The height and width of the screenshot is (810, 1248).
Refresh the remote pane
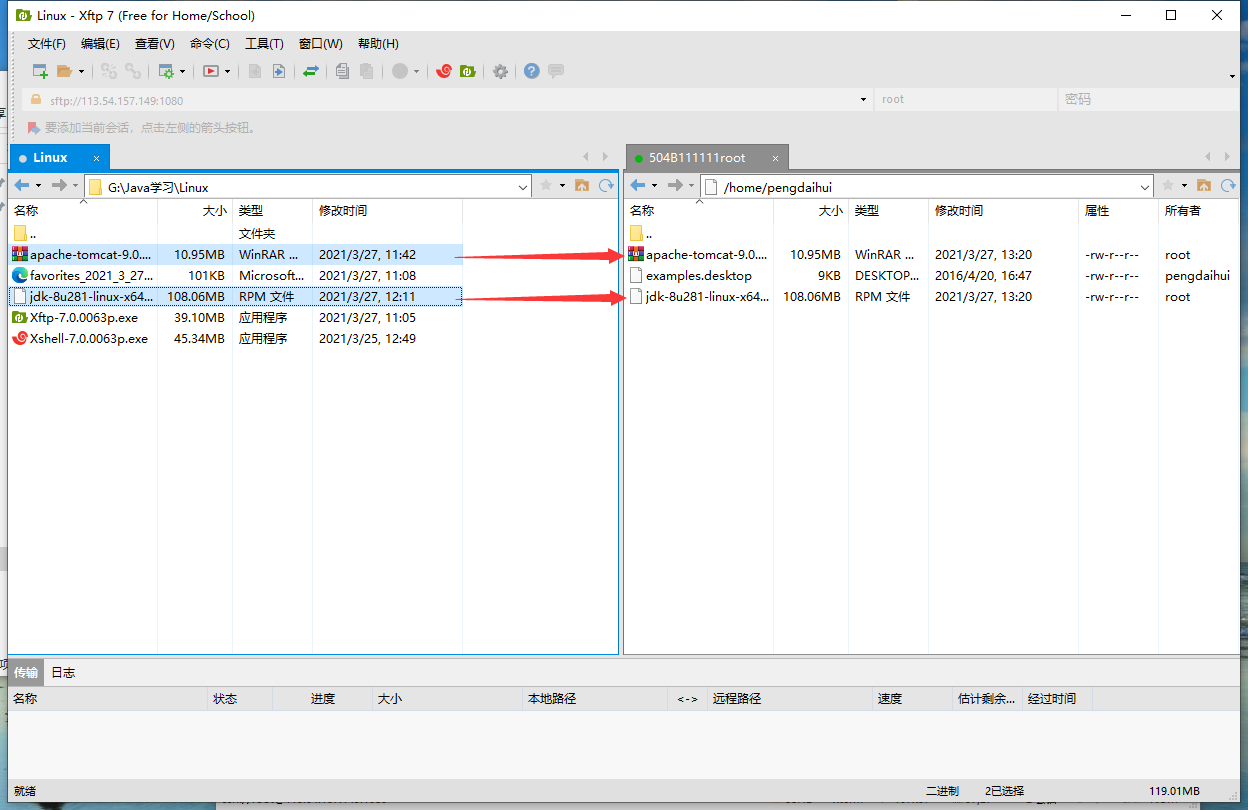coord(1227,185)
